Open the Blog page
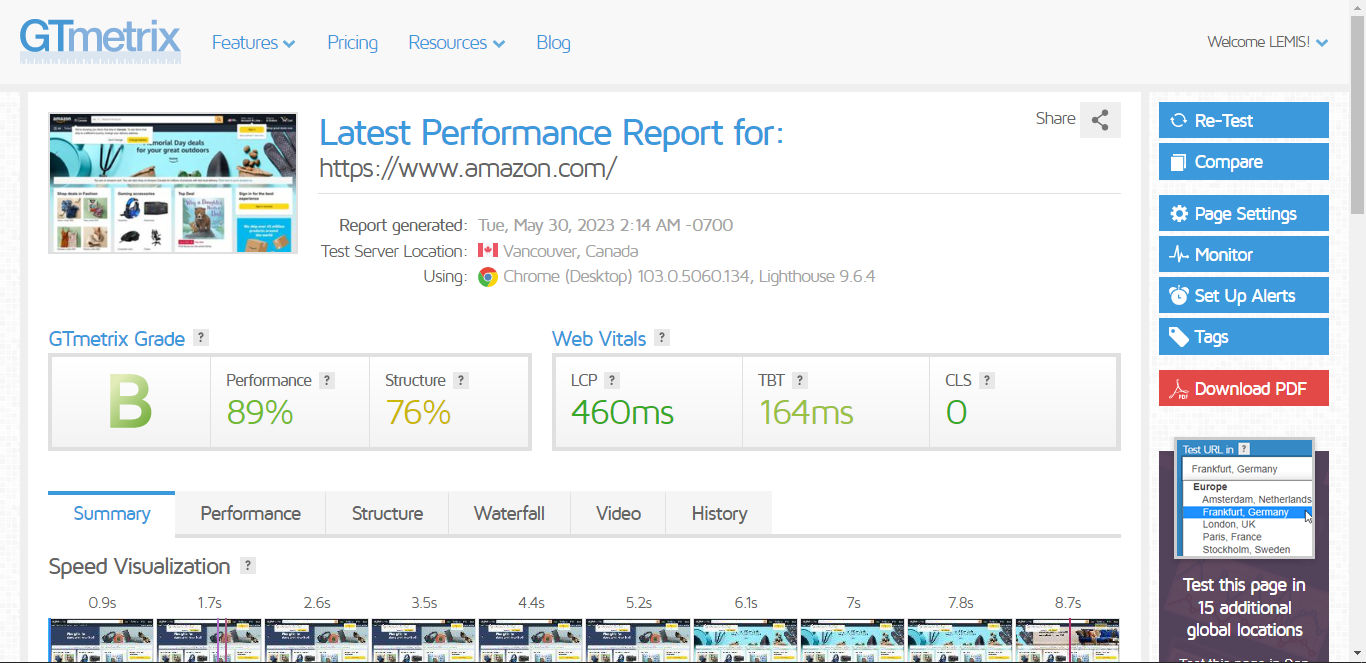Image resolution: width=1366 pixels, height=663 pixels. click(553, 43)
